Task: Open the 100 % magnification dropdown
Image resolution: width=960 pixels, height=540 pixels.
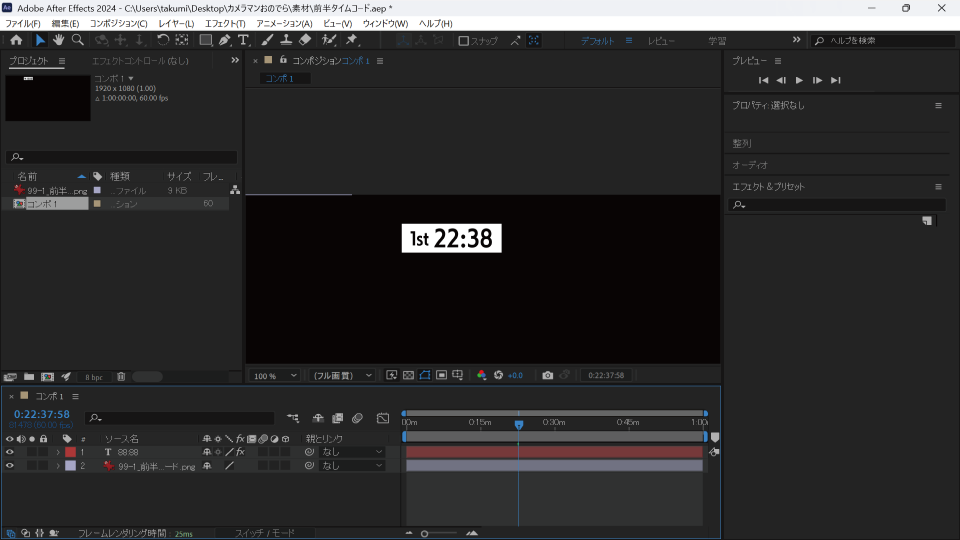Action: pyautogui.click(x=275, y=376)
